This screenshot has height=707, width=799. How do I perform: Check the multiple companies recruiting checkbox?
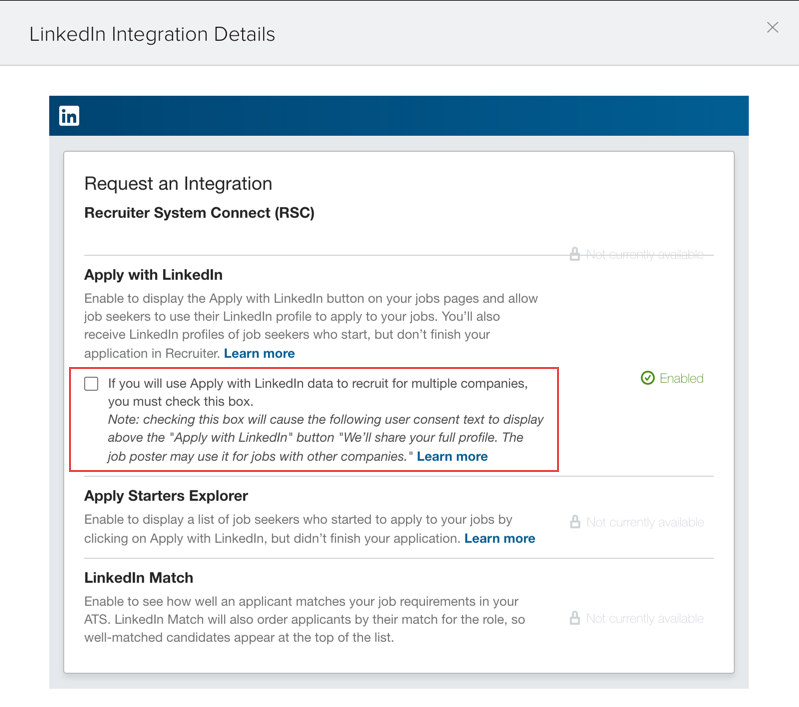point(92,384)
